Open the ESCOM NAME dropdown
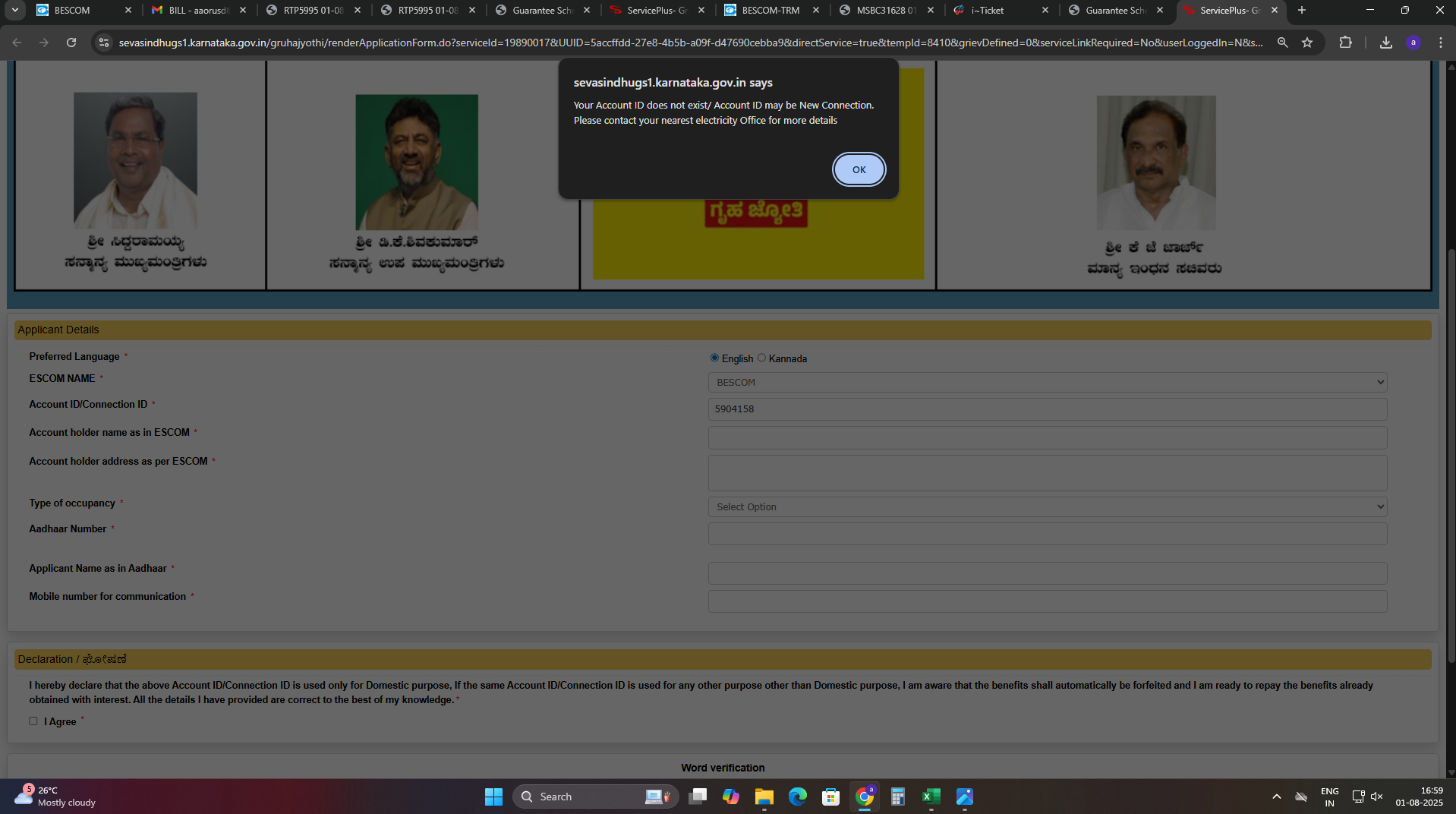Screen dimensions: 1456x814 pyautogui.click(x=1048, y=382)
